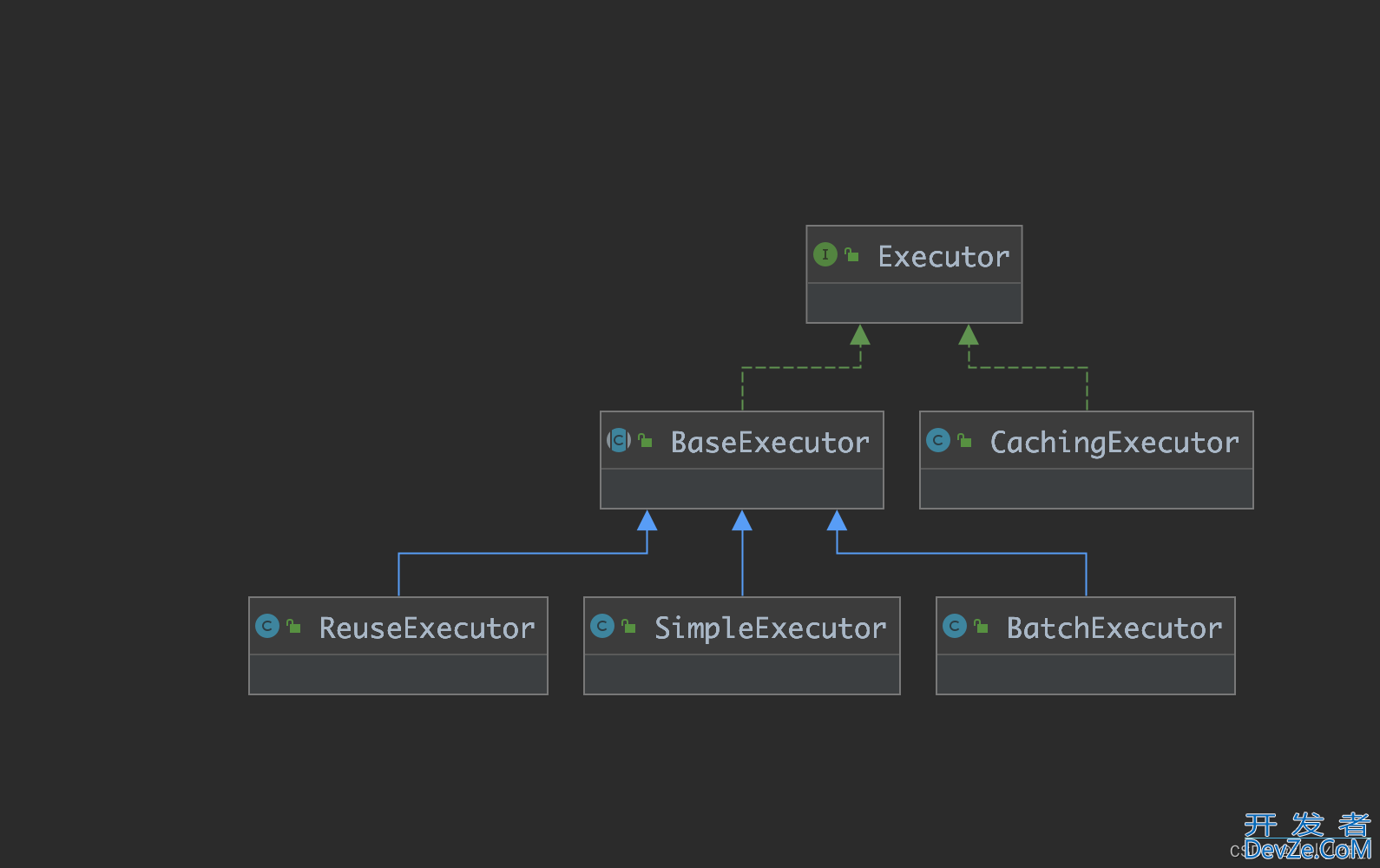This screenshot has height=868, width=1380.
Task: Click the green interface icon beside Executor
Action: (x=825, y=254)
